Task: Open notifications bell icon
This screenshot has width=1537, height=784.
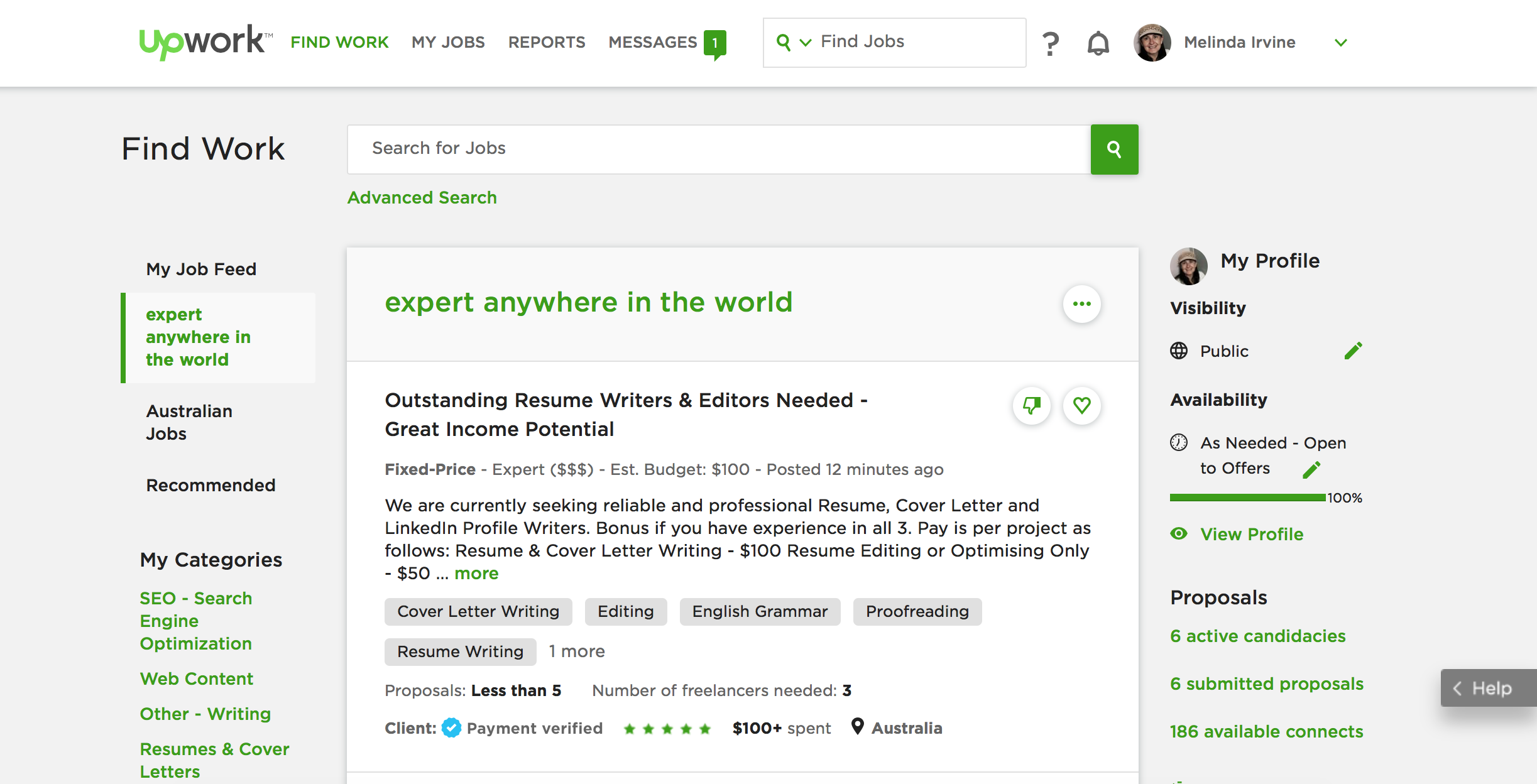Action: click(1098, 43)
